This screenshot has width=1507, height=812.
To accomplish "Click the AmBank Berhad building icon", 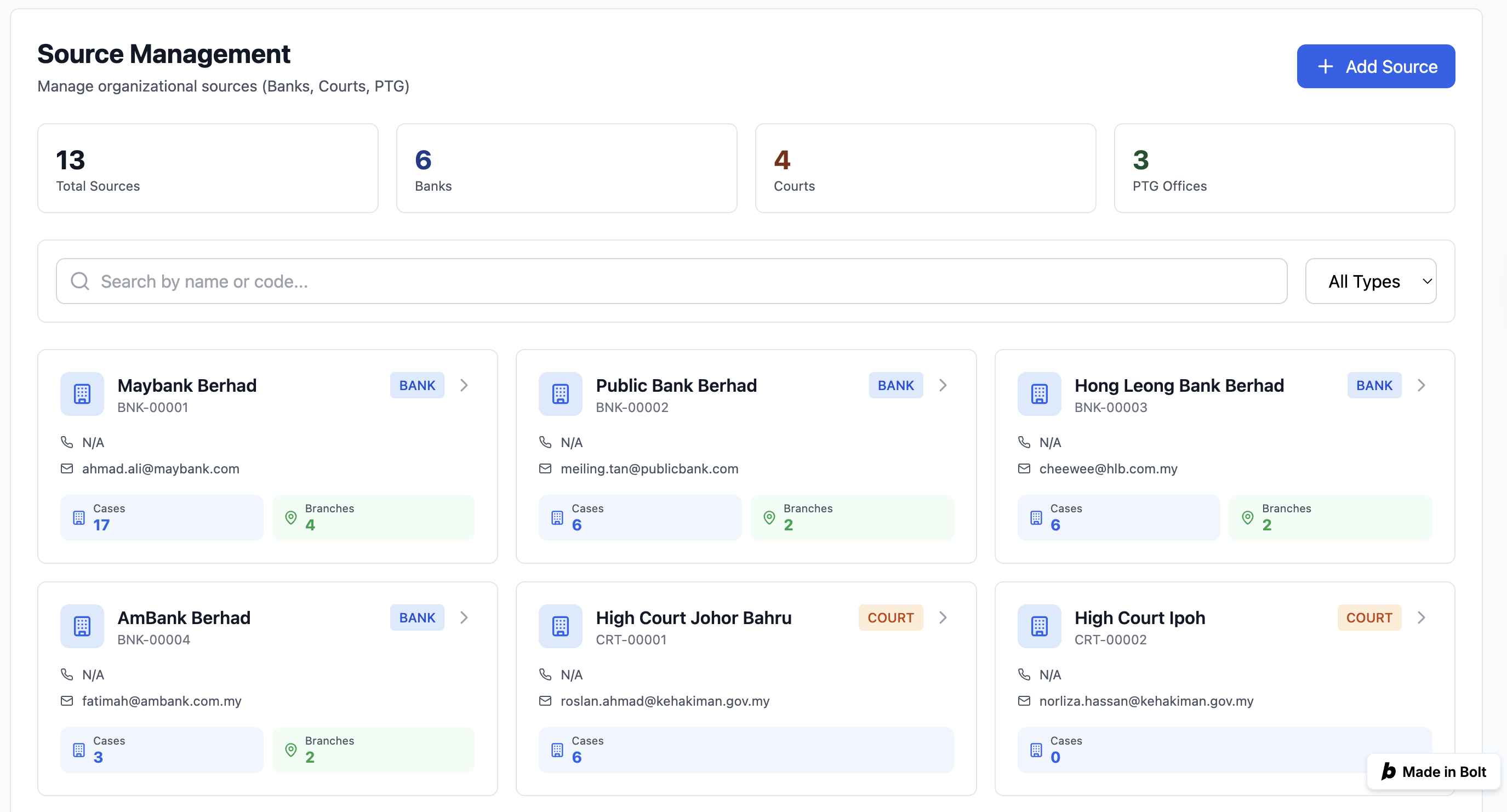I will click(x=82, y=626).
